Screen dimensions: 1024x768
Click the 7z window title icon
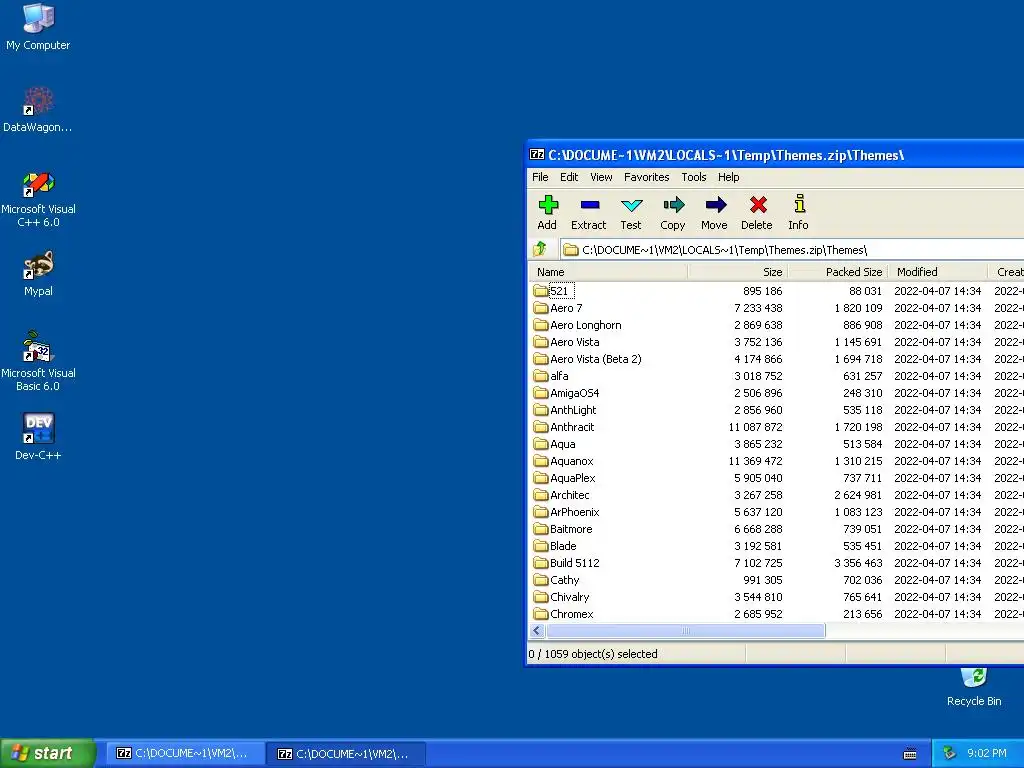[537, 155]
